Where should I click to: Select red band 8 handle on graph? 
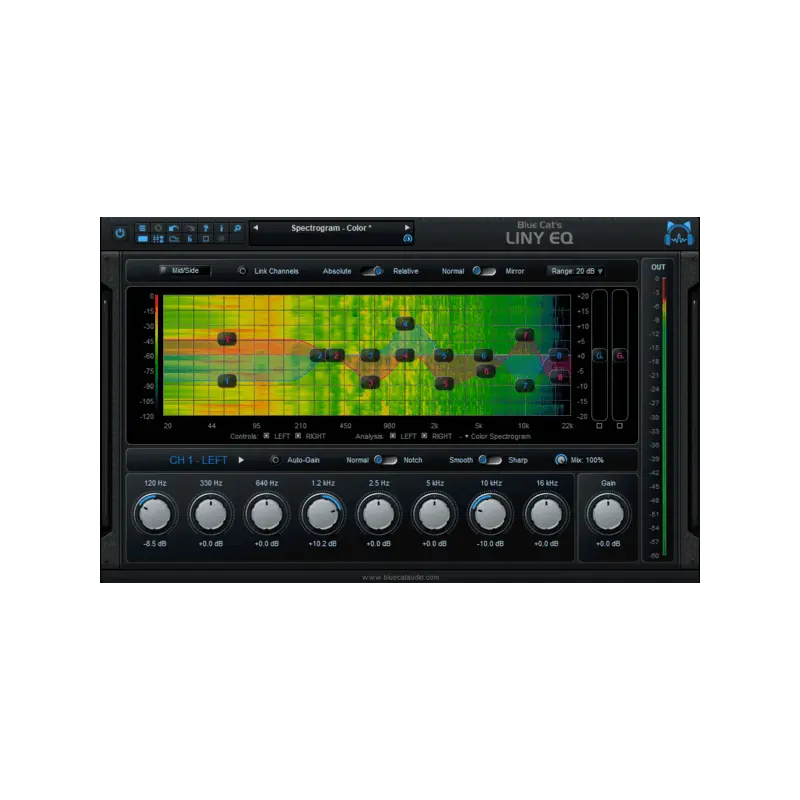560,377
